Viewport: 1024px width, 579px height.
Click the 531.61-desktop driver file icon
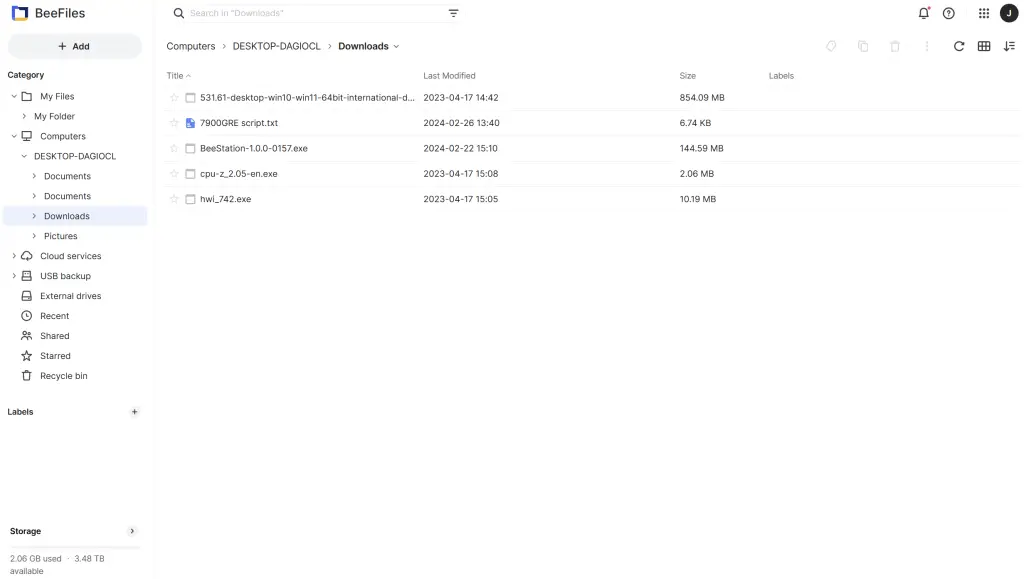point(190,98)
